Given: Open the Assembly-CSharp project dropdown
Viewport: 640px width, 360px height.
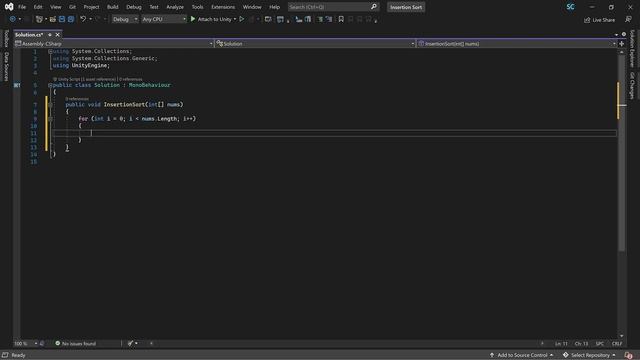Looking at the screenshot, I should tap(113, 44).
